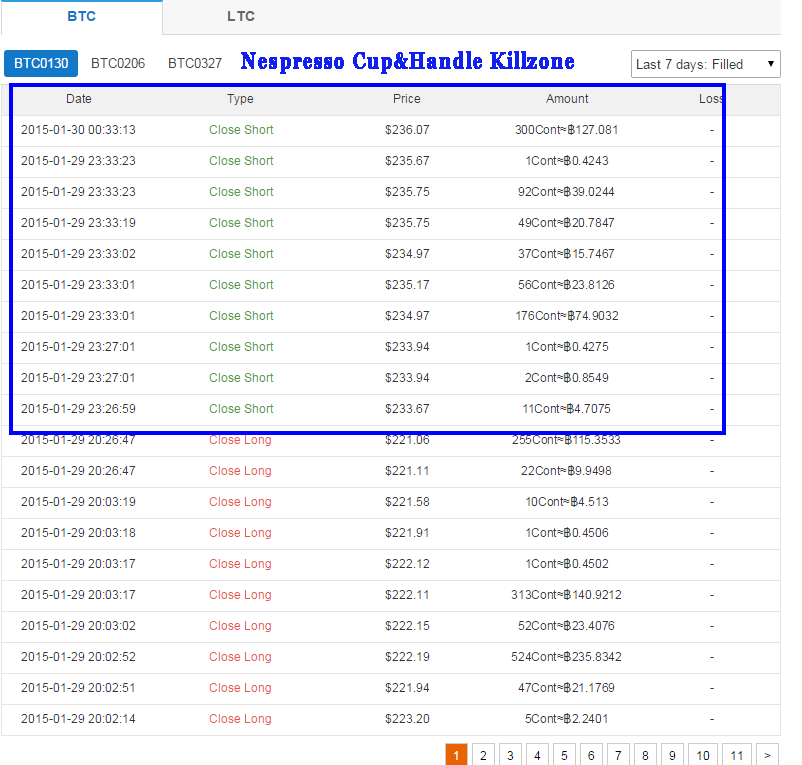Select amount 37Cont≈฿15.7467
802x765 pixels.
567,254
